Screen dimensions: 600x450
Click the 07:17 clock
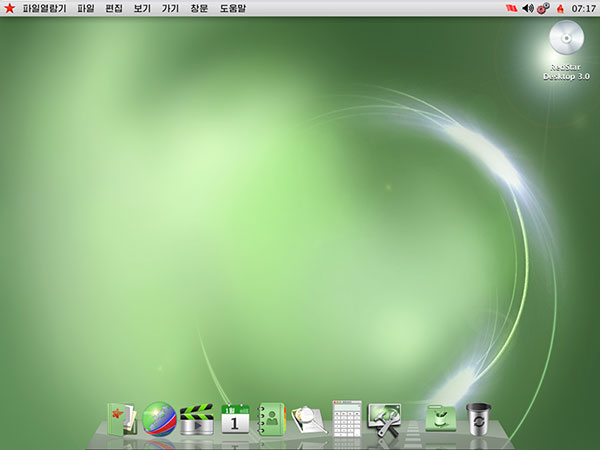(x=583, y=8)
